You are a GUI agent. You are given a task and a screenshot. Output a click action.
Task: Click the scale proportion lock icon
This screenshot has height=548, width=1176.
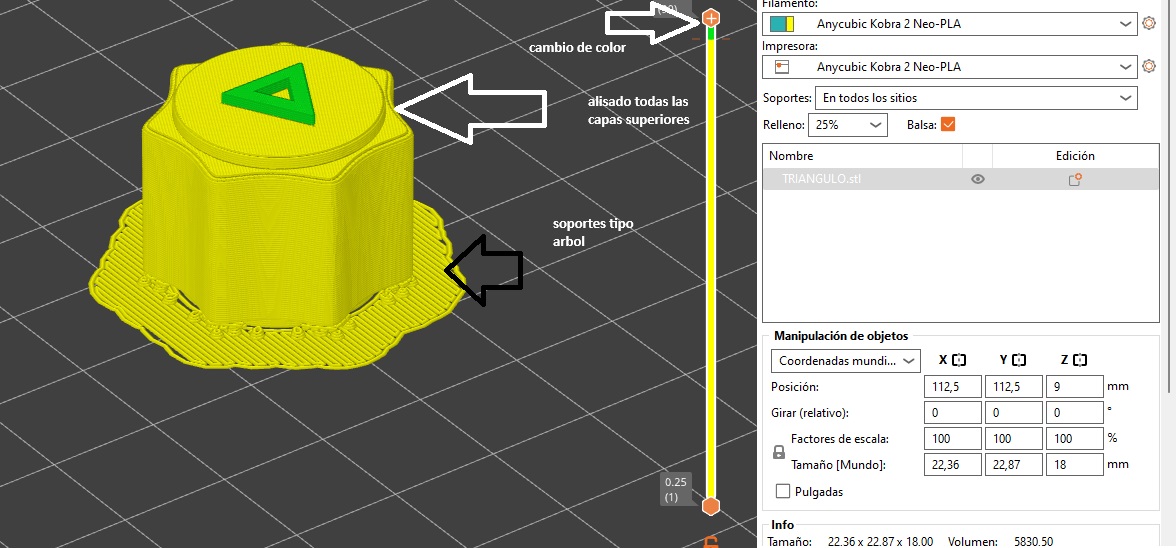click(x=779, y=452)
